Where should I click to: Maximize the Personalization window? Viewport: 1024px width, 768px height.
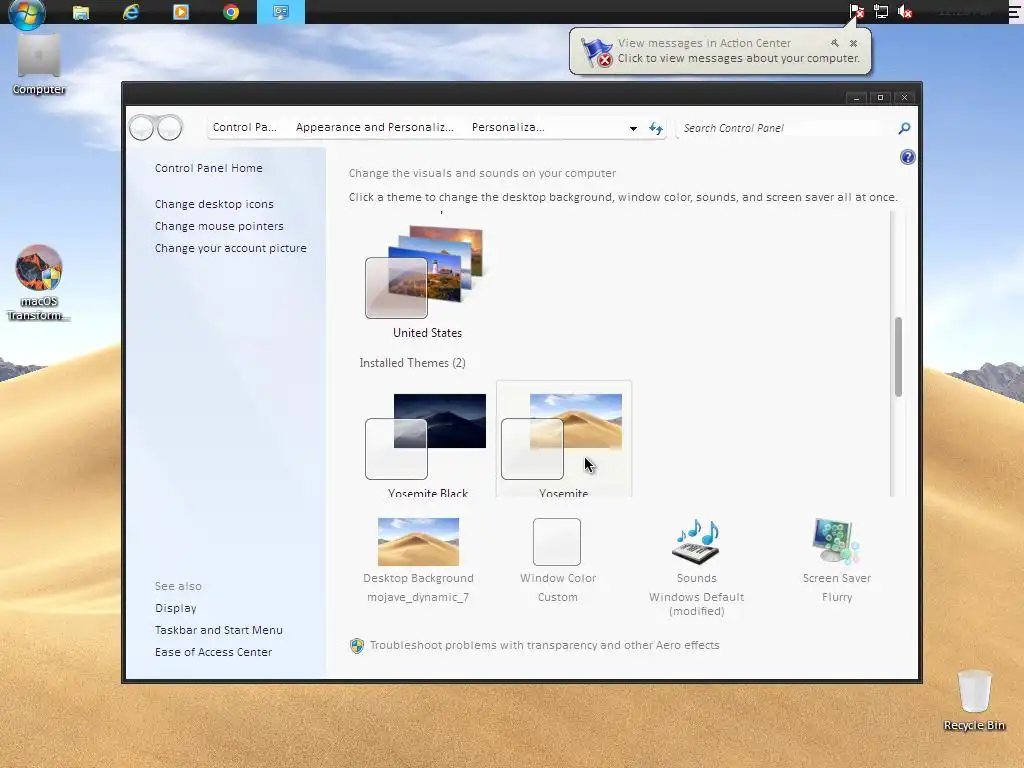point(880,97)
